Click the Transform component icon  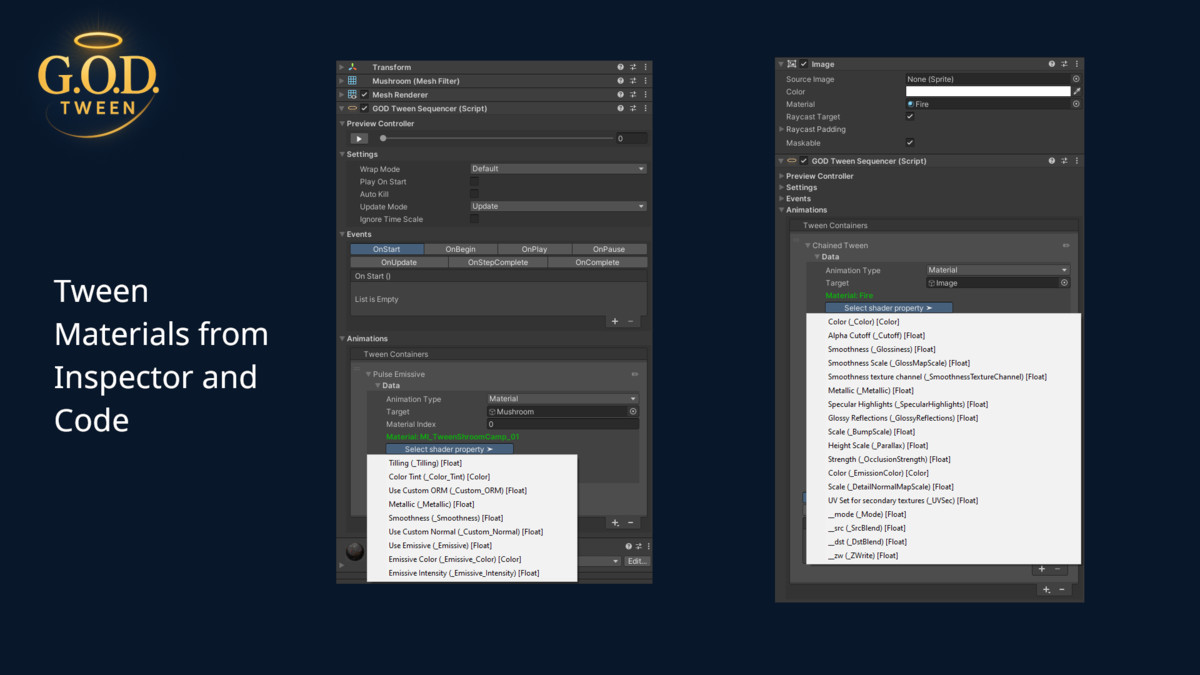(352, 67)
